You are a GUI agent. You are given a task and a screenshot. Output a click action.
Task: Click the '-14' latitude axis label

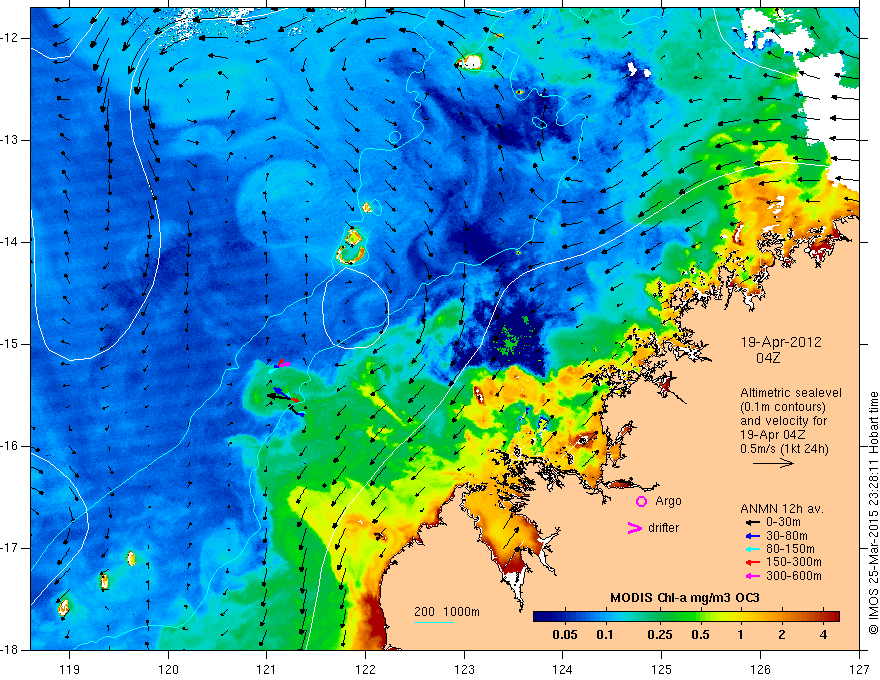10,242
